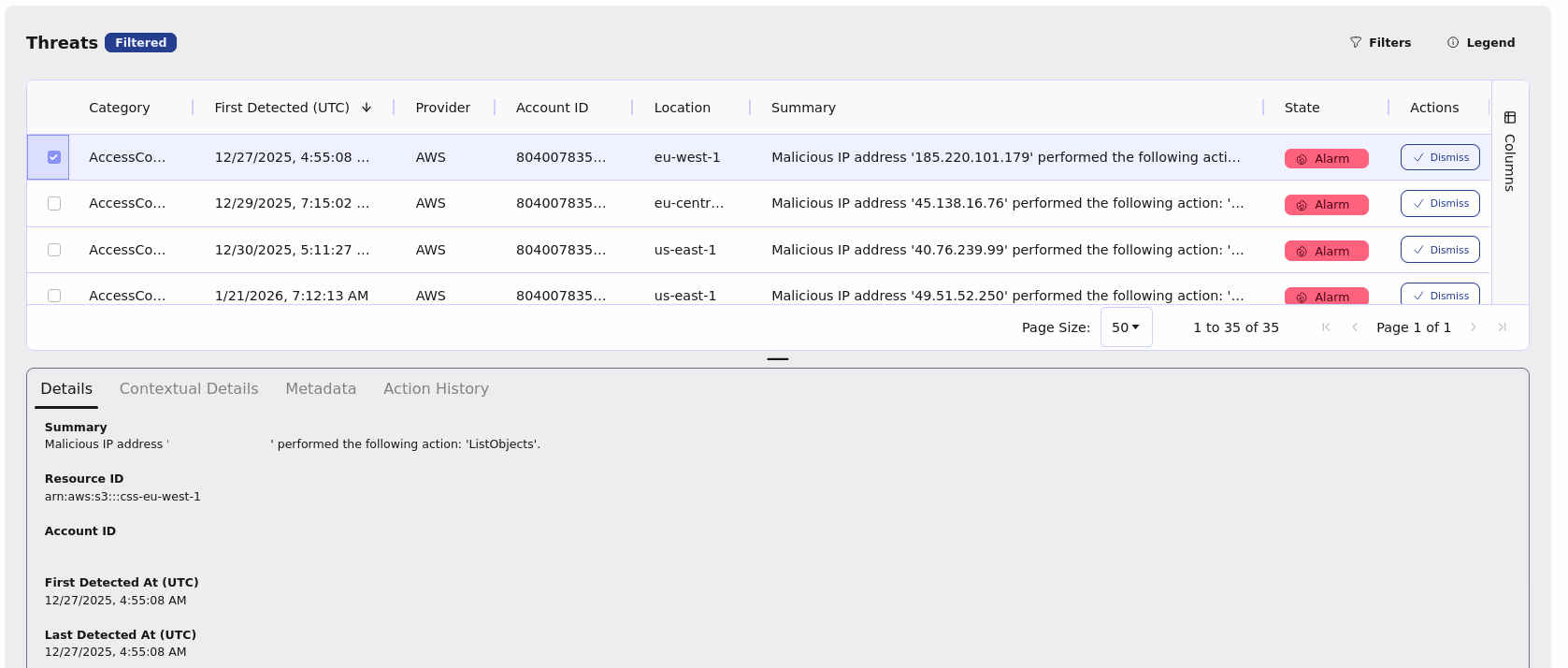Go to next page arrow

(1473, 327)
